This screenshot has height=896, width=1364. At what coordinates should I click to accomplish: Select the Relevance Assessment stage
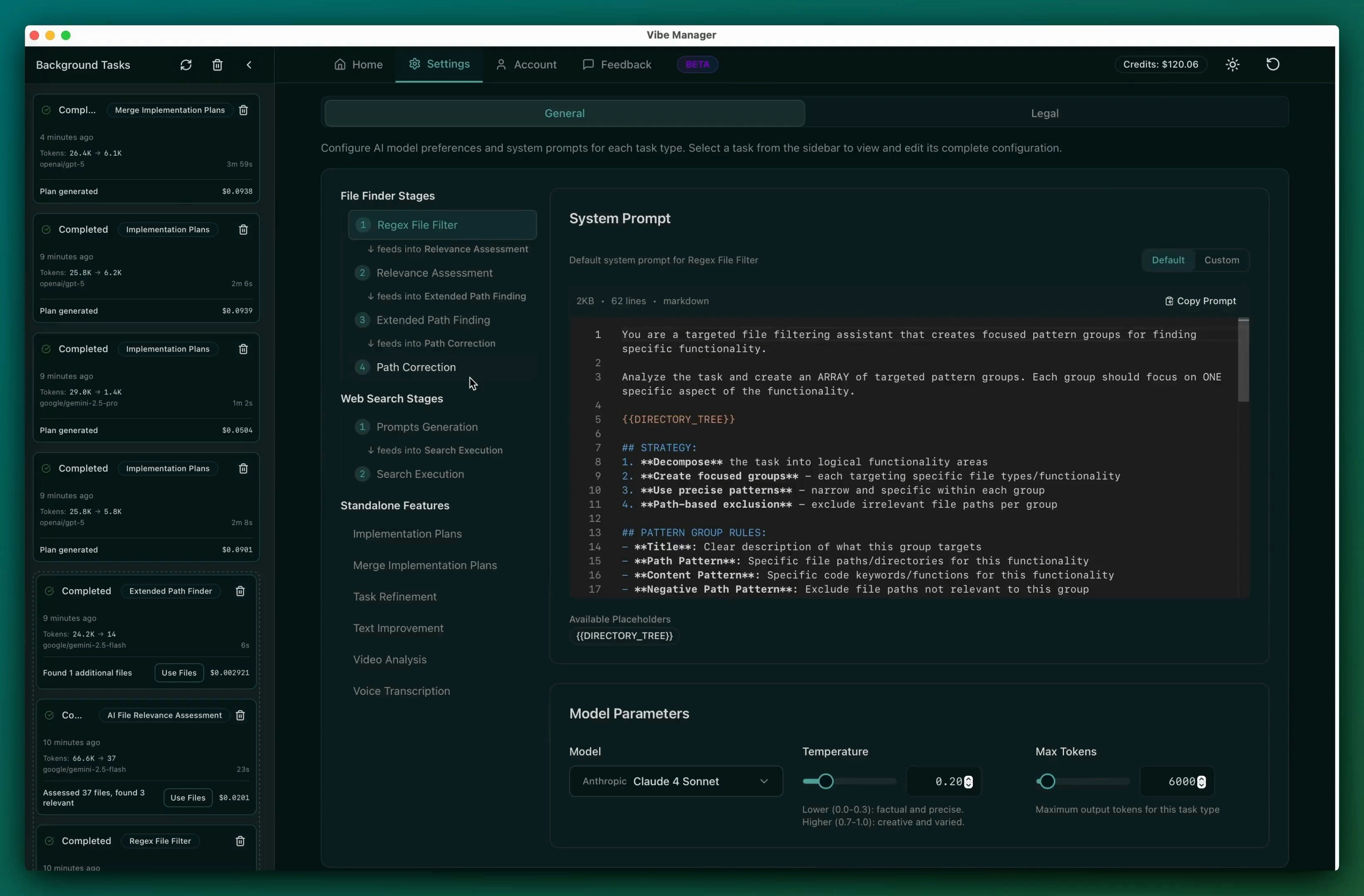click(x=443, y=273)
